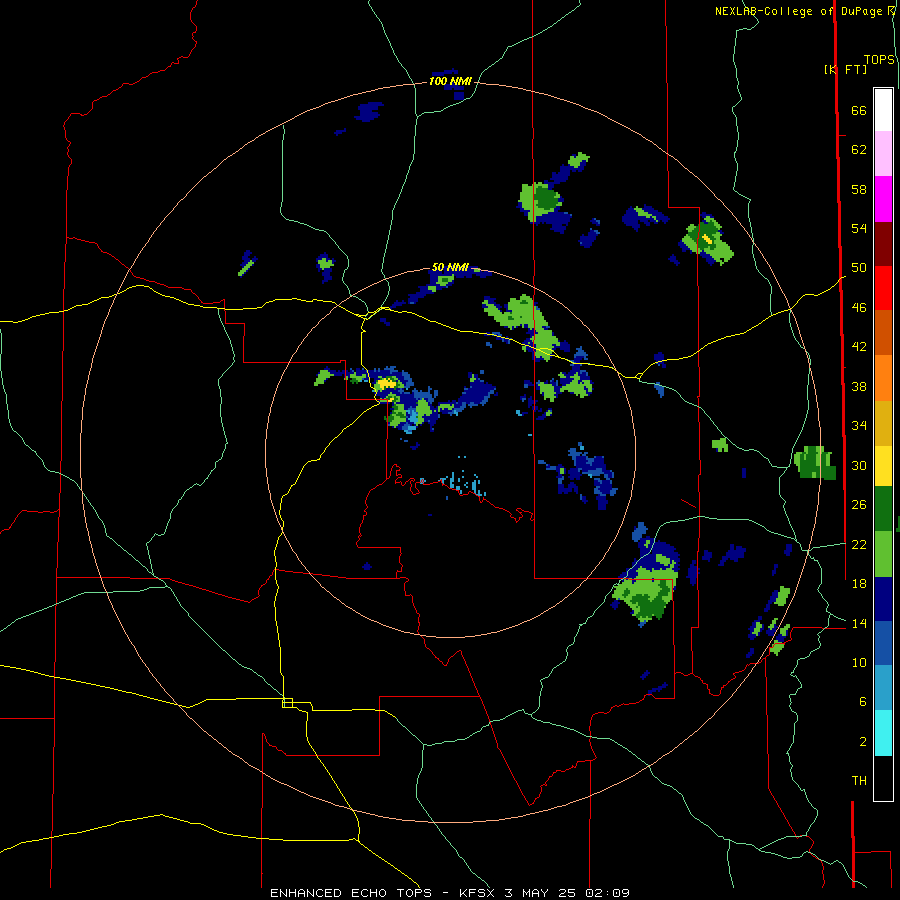Image resolution: width=900 pixels, height=900 pixels.
Task: Click the white 66 kft color swatch
Action: coord(883,110)
